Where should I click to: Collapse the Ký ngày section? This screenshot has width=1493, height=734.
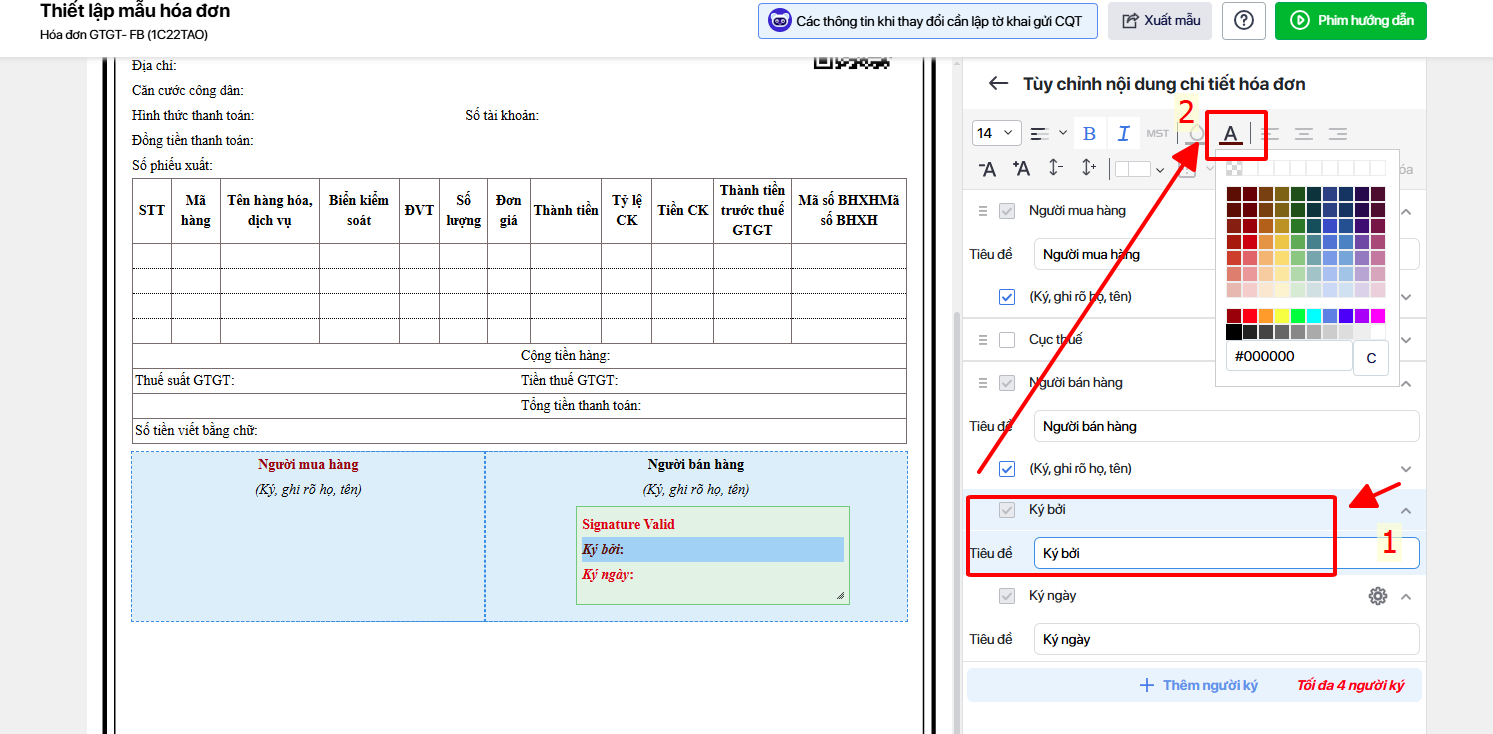[1406, 597]
